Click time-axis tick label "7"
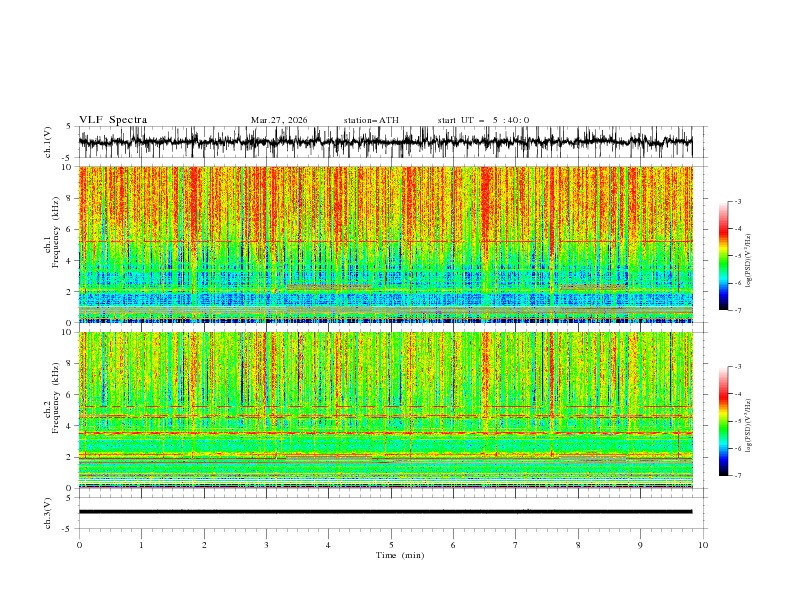This screenshot has height=612, width=792. pos(516,545)
